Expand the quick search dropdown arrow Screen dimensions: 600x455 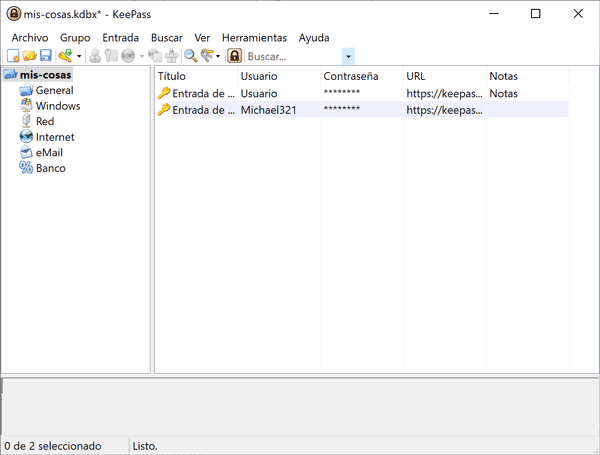pos(348,56)
